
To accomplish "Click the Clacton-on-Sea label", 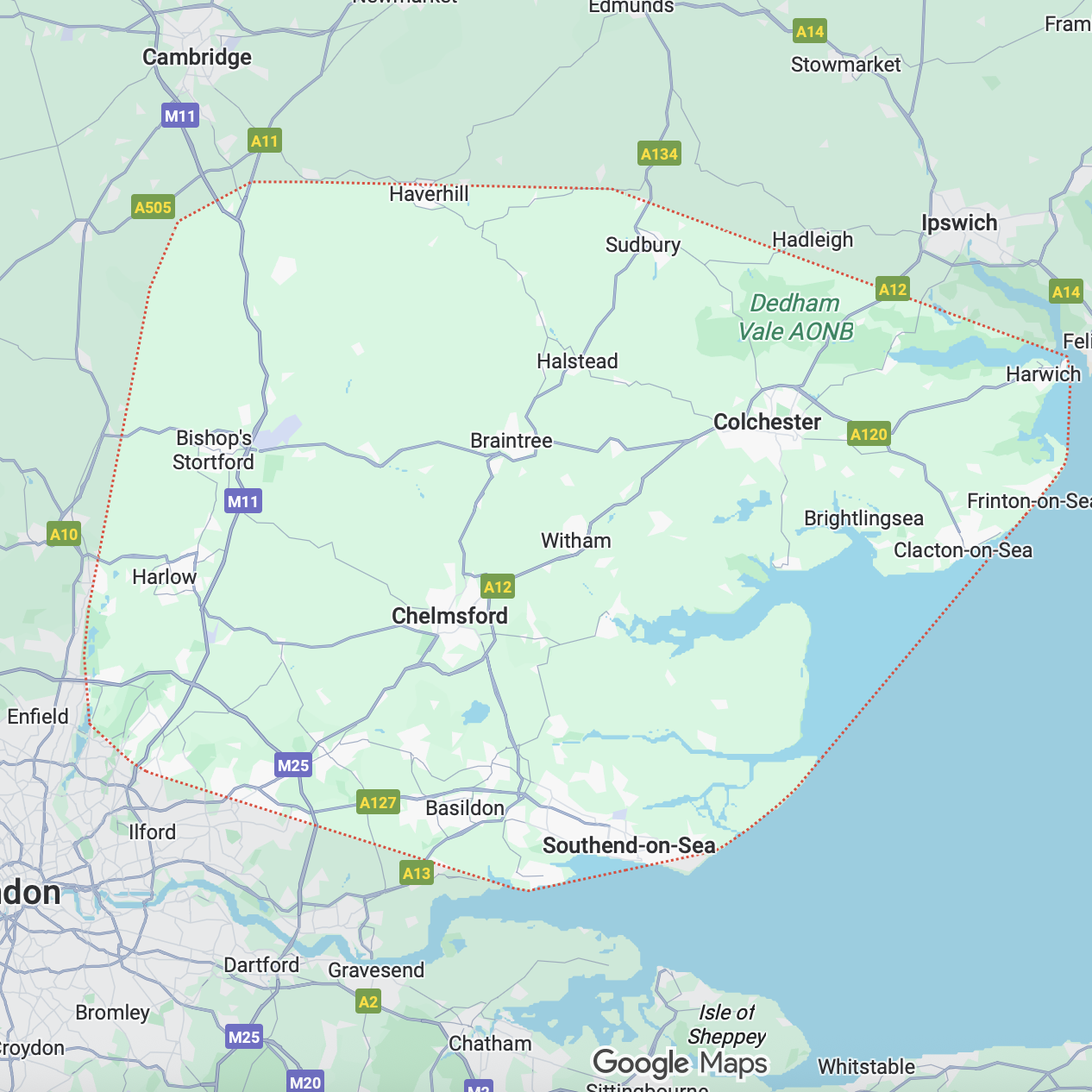I will click(963, 550).
